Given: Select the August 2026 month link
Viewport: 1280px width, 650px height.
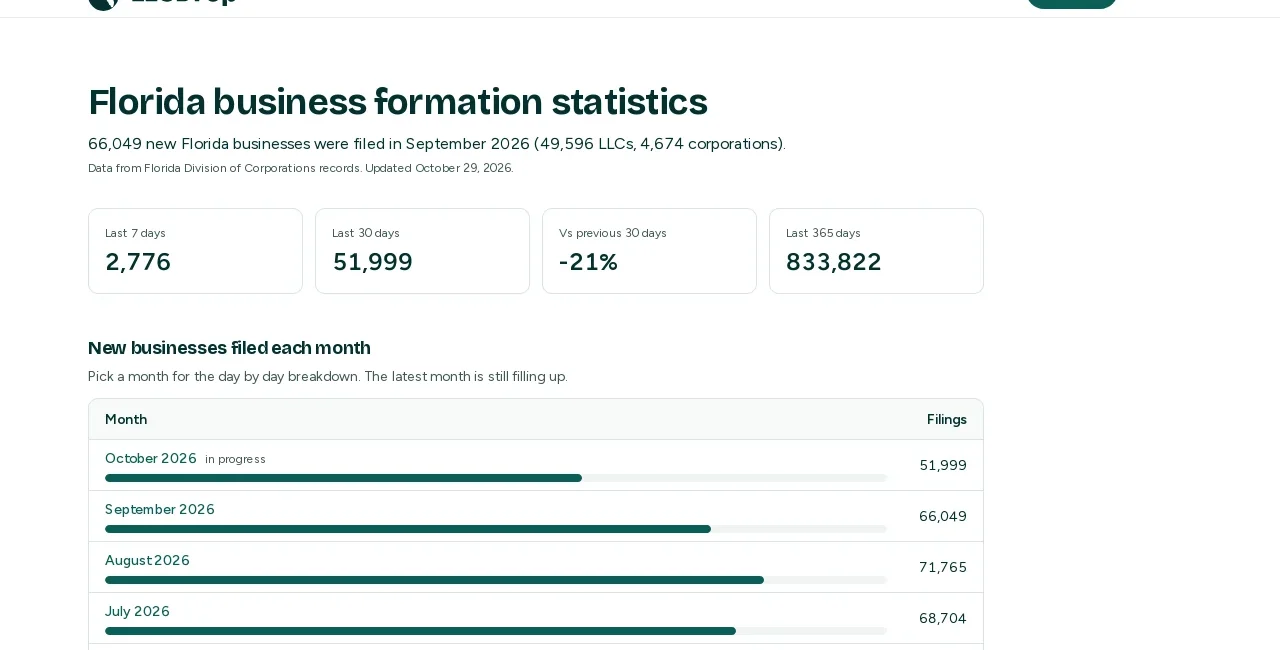Looking at the screenshot, I should click(x=147, y=561).
